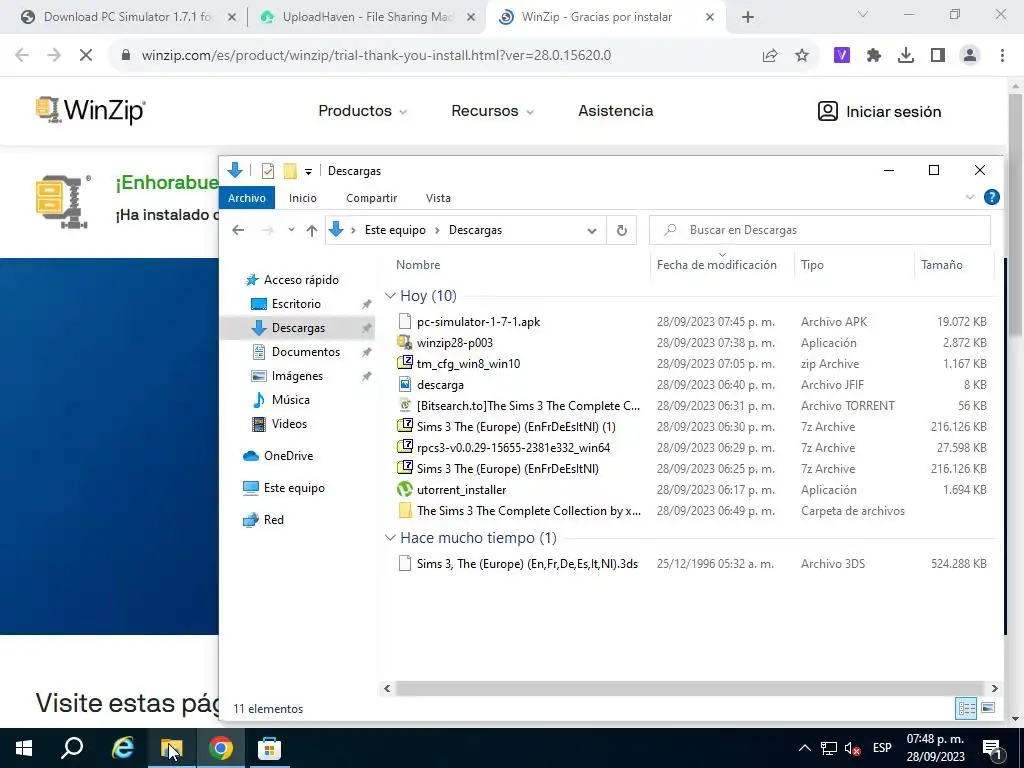
Task: Go up one folder level in Explorer
Action: [x=312, y=230]
